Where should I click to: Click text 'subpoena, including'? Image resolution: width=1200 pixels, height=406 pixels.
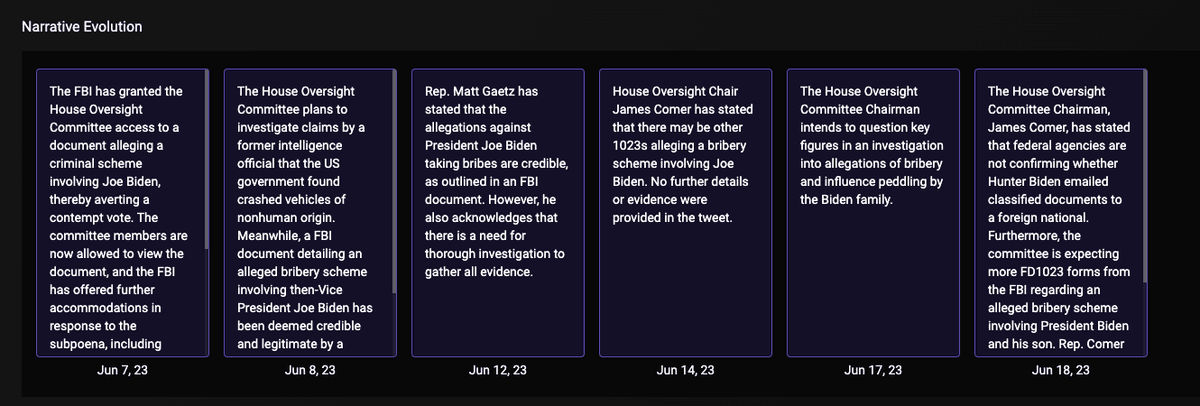pos(105,345)
